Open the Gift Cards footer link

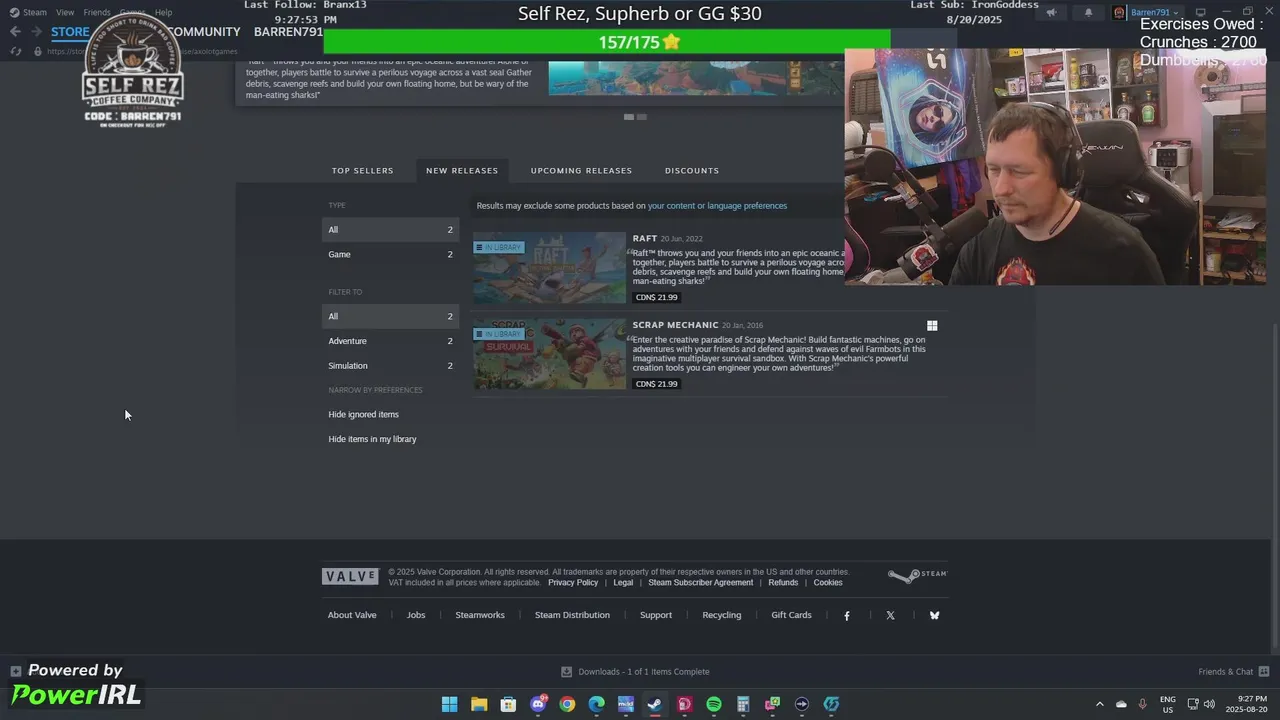[x=791, y=615]
